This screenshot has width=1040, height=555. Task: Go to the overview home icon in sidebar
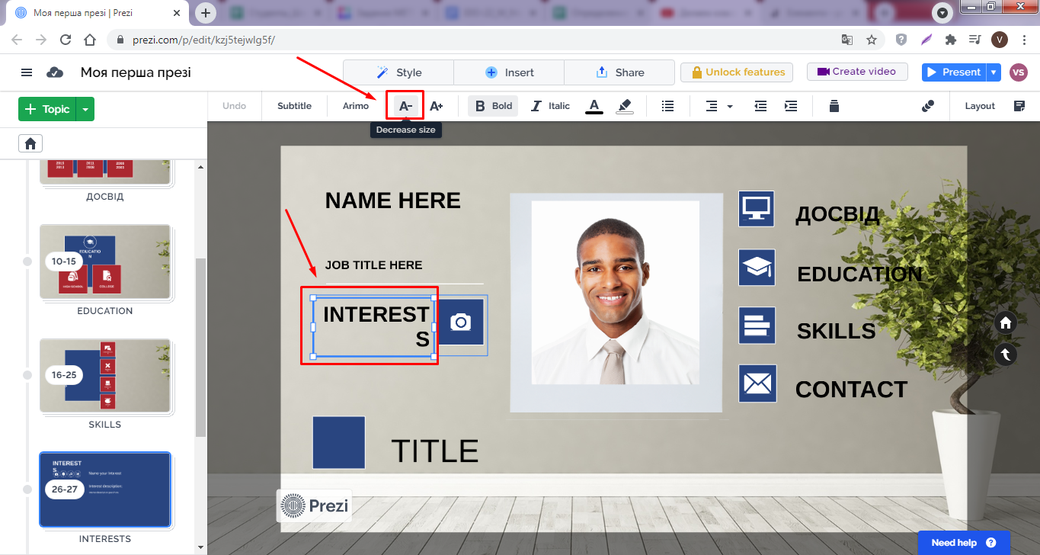click(30, 143)
